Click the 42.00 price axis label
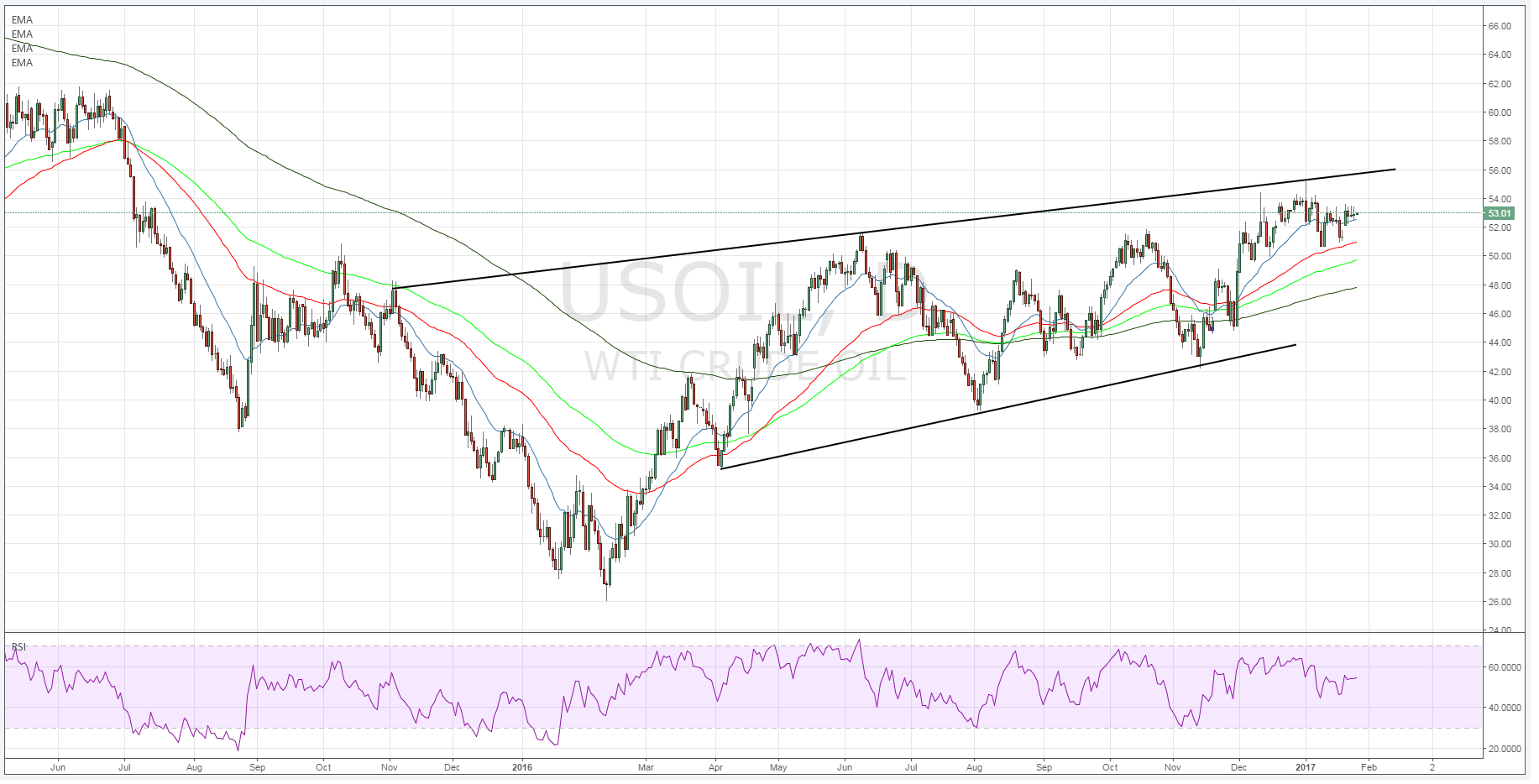The width and height of the screenshot is (1539, 784). (1500, 372)
